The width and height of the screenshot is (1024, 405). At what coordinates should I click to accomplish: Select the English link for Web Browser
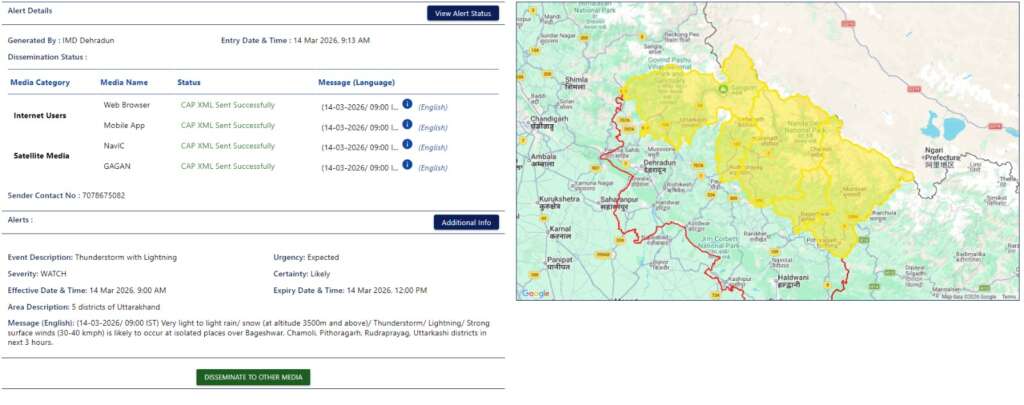[x=432, y=106]
